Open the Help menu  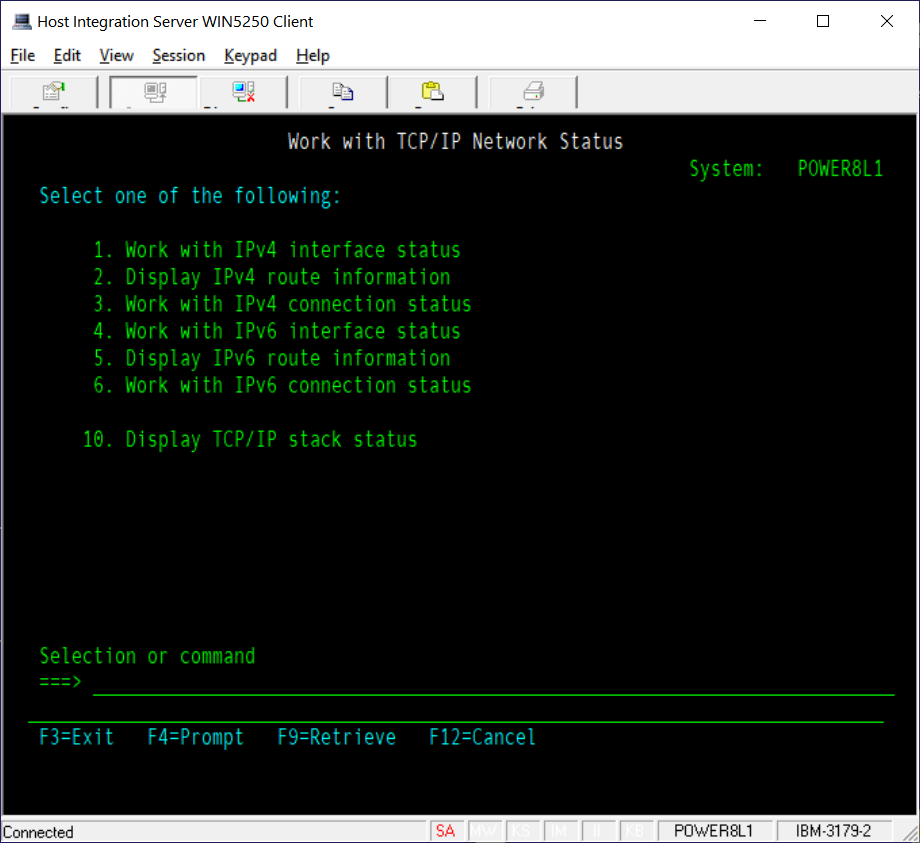(x=312, y=55)
